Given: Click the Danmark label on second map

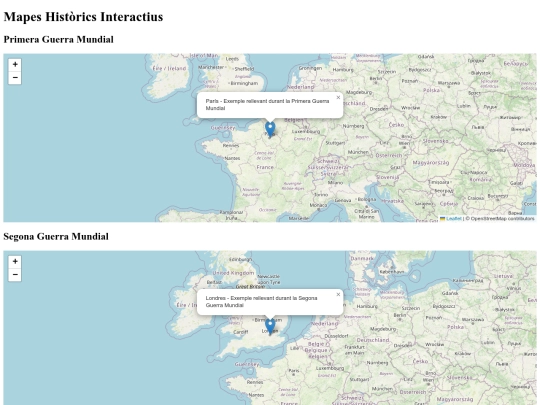Looking at the screenshot, I should pyautogui.click(x=362, y=258).
